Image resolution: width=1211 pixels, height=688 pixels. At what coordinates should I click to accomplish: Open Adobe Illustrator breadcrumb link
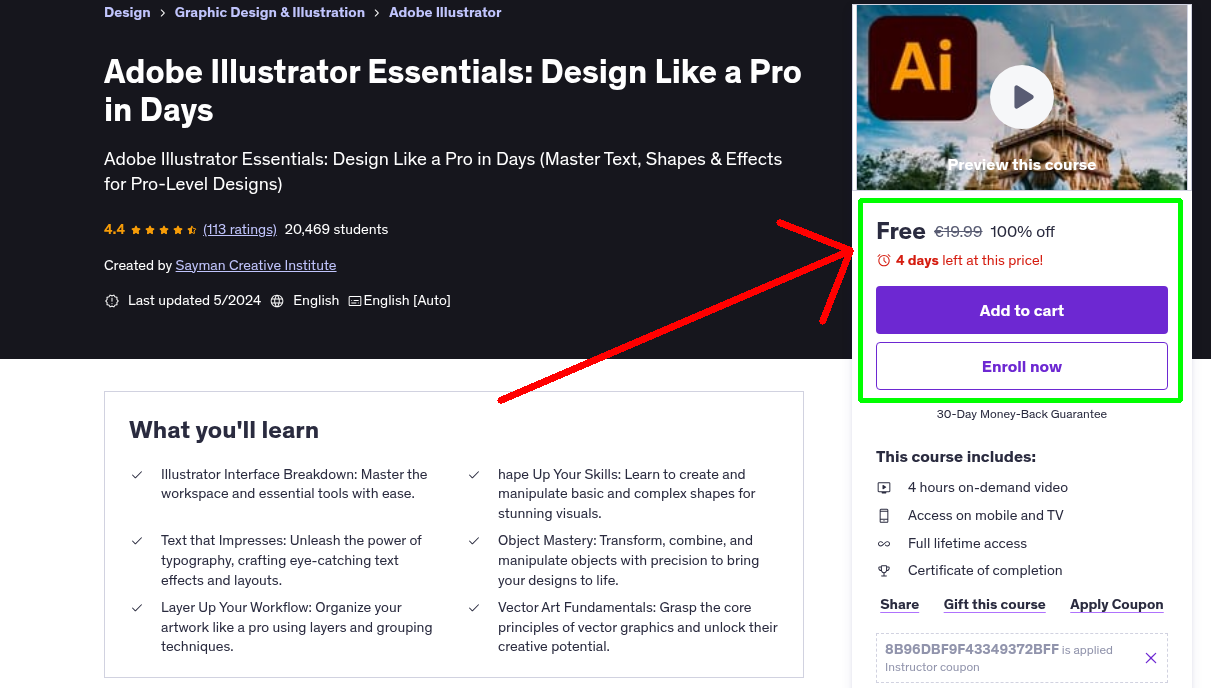pos(445,12)
